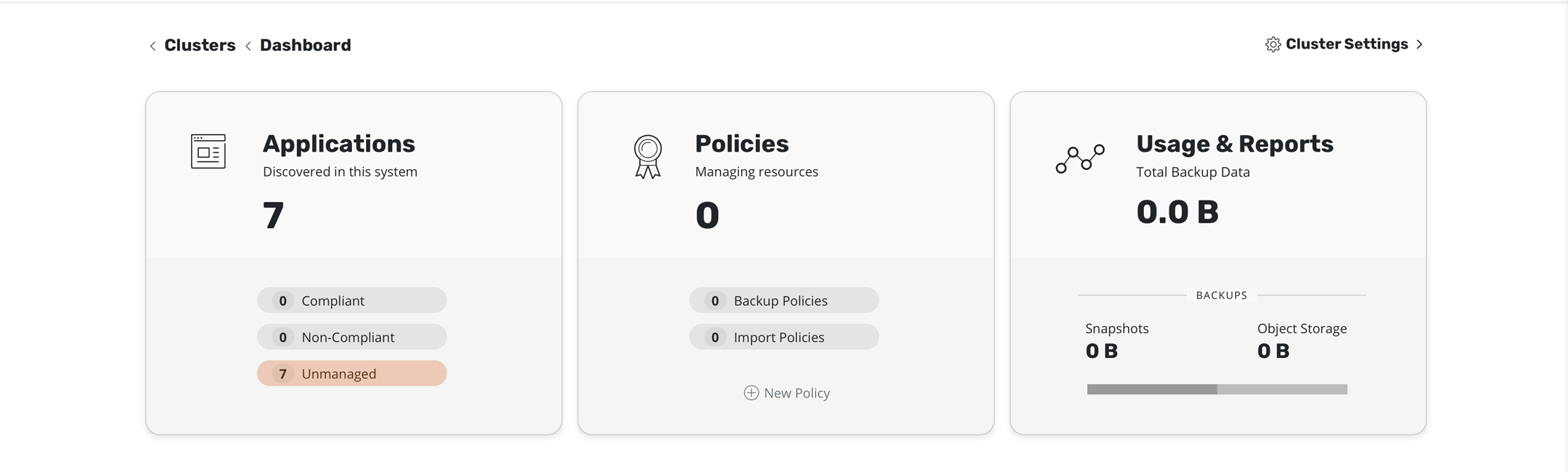This screenshot has height=472, width=1568.
Task: Show Non-Compliant applications
Action: [352, 337]
